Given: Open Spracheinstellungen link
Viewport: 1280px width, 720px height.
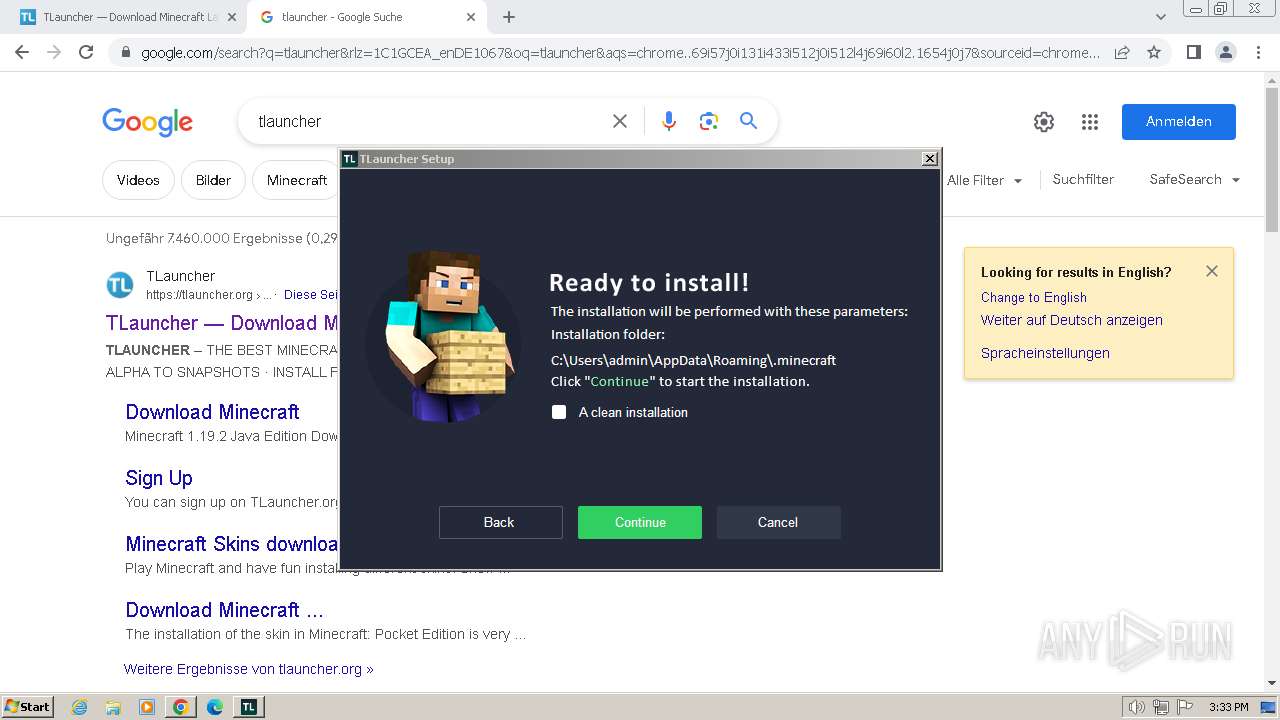Looking at the screenshot, I should point(1045,353).
